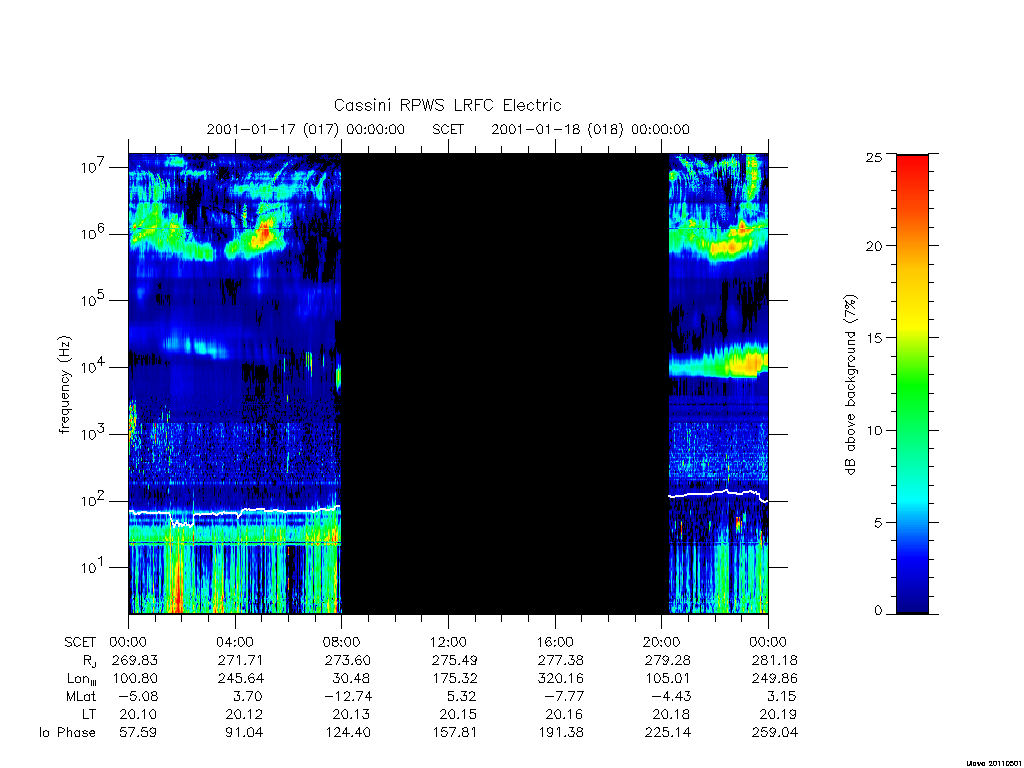Click the LT value '20.19'
This screenshot has height=768, width=1024.
[778, 715]
